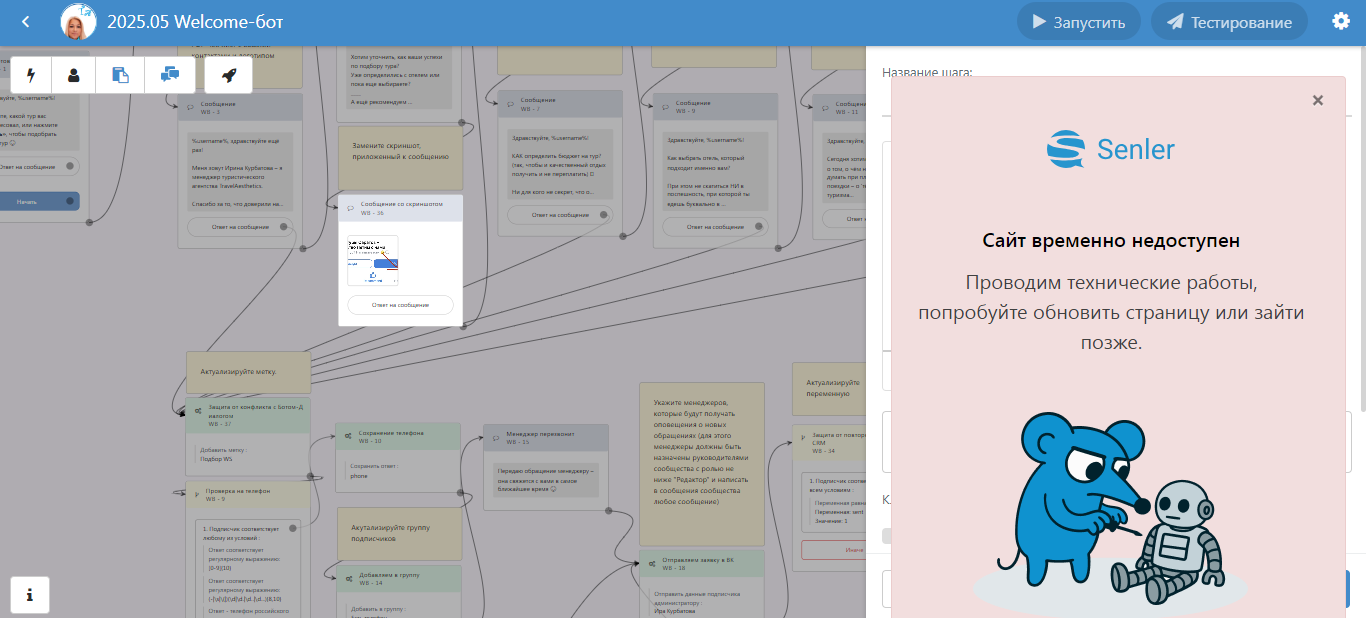Select the Сообщение WB - 3 node header
This screenshot has height=618, width=1366.
(x=240, y=107)
